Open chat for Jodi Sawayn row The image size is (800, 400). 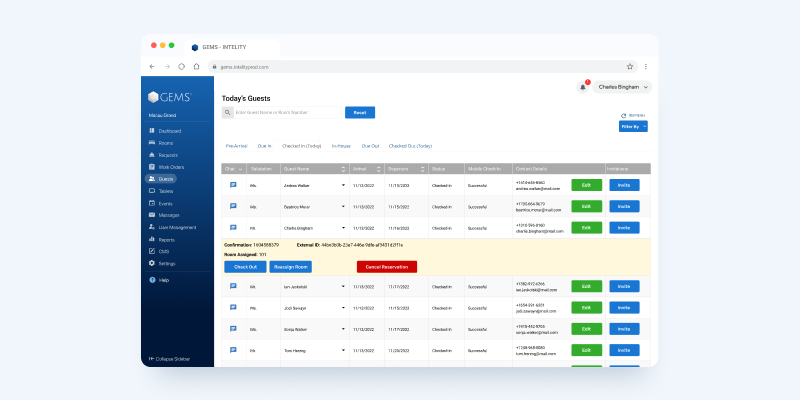[233, 308]
